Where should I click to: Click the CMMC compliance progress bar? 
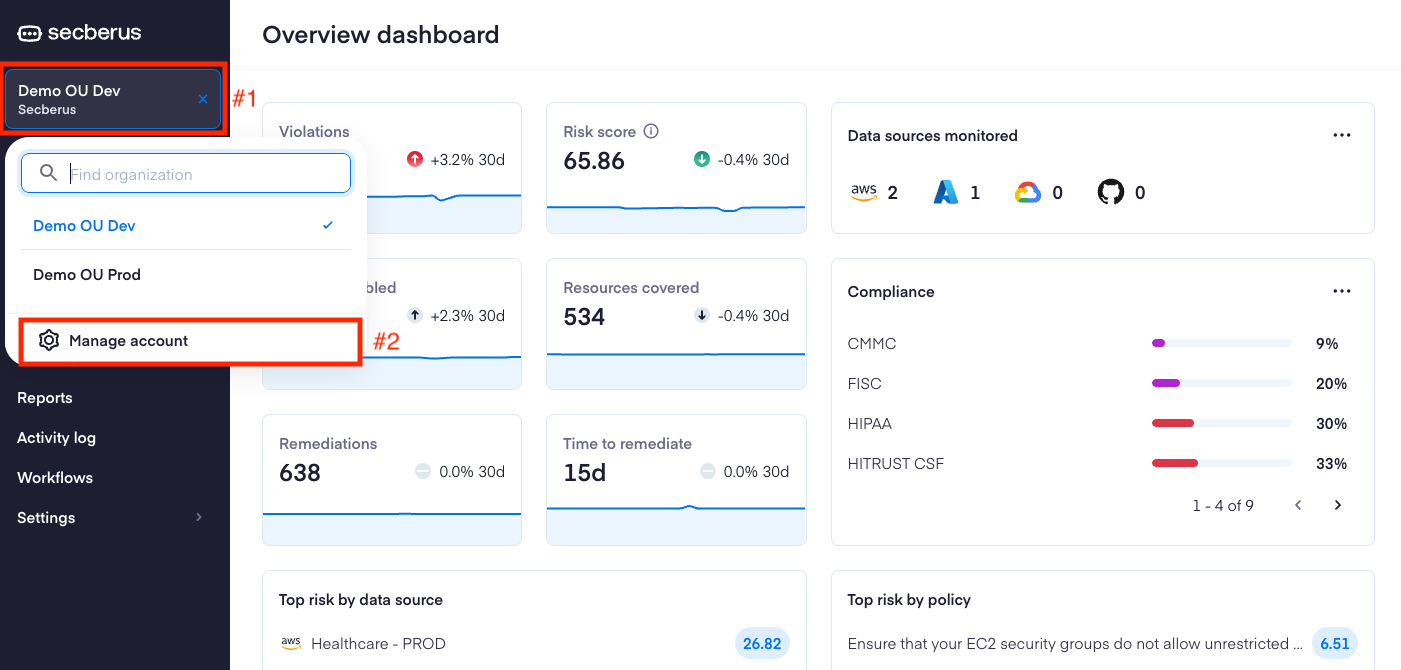1222,343
